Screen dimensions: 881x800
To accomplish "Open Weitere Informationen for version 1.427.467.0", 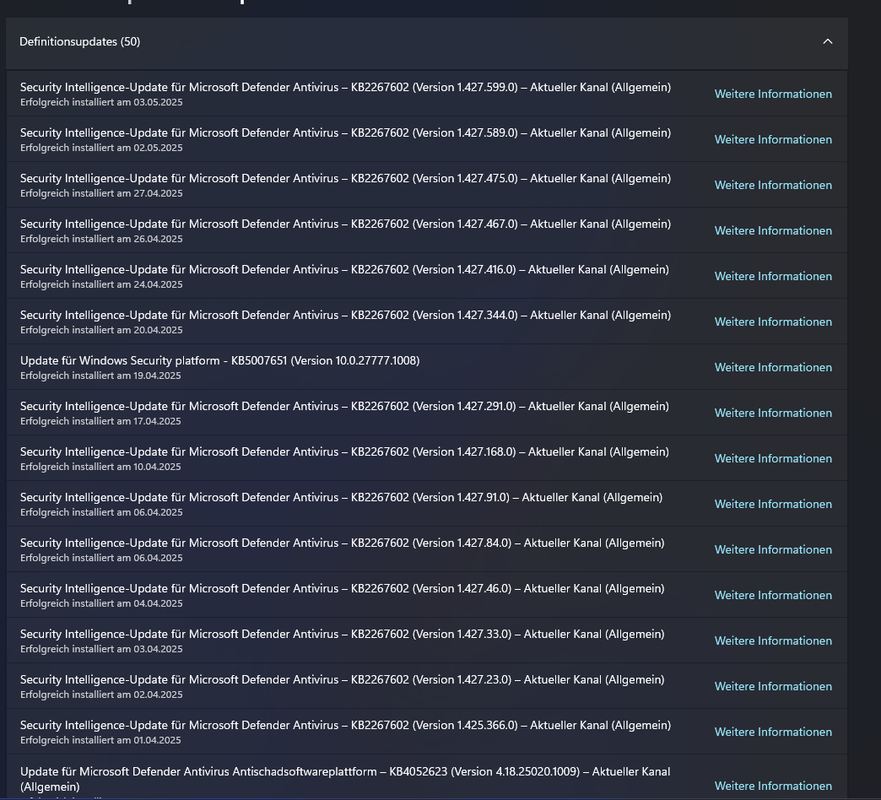I will (x=773, y=230).
